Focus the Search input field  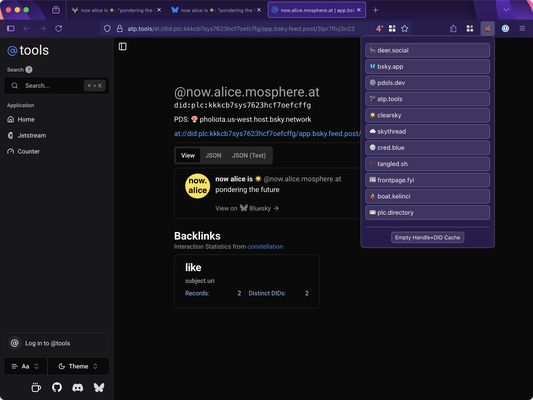(56, 86)
